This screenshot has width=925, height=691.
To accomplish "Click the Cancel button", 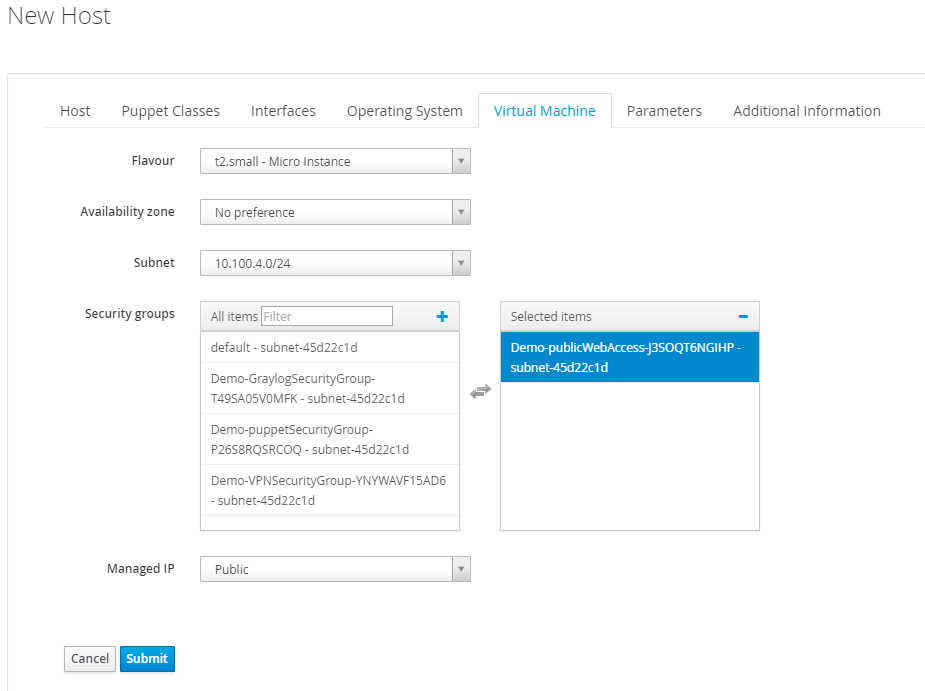I will coord(90,659).
